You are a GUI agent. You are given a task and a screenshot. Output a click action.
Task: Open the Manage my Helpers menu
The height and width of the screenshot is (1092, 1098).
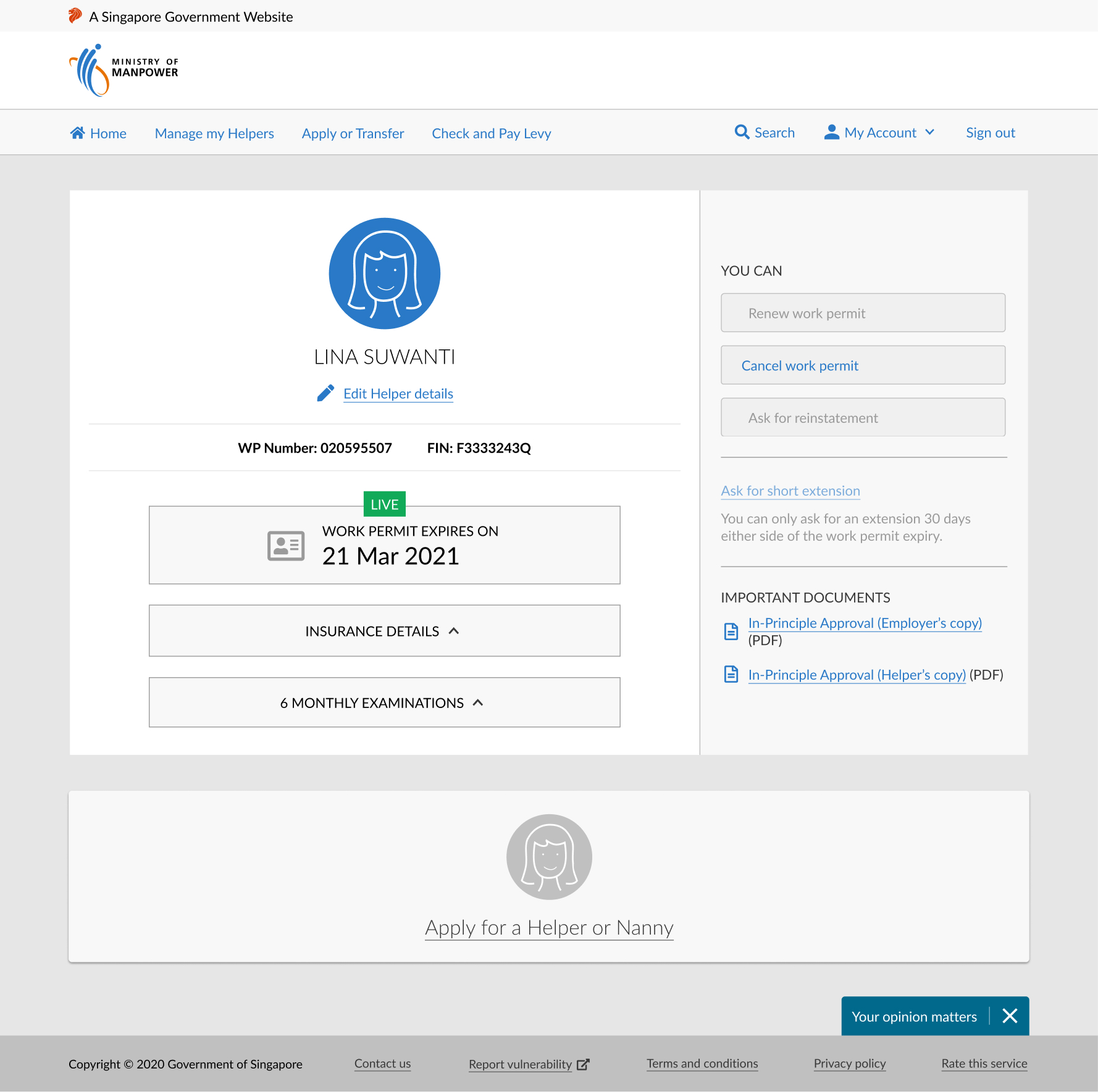214,133
